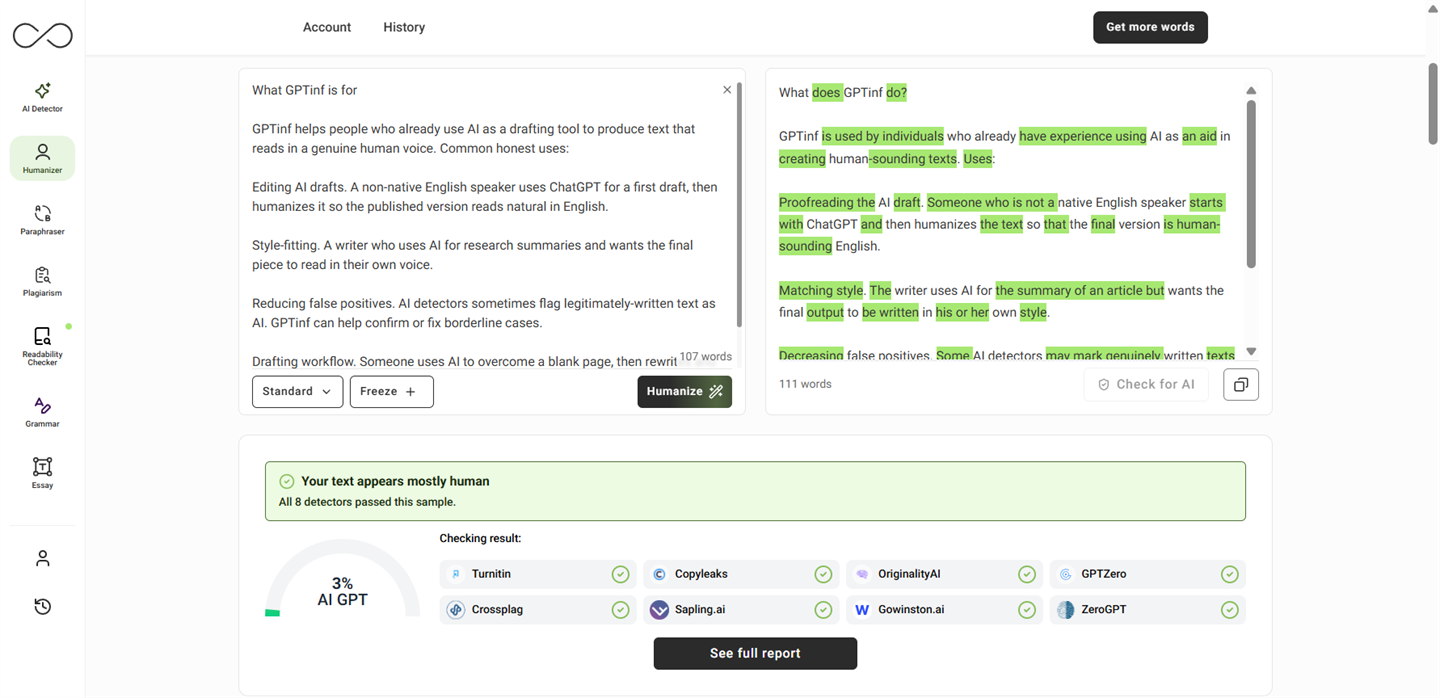Click the '107 words' input count
Image resolution: width=1440 pixels, height=698 pixels.
(x=706, y=356)
